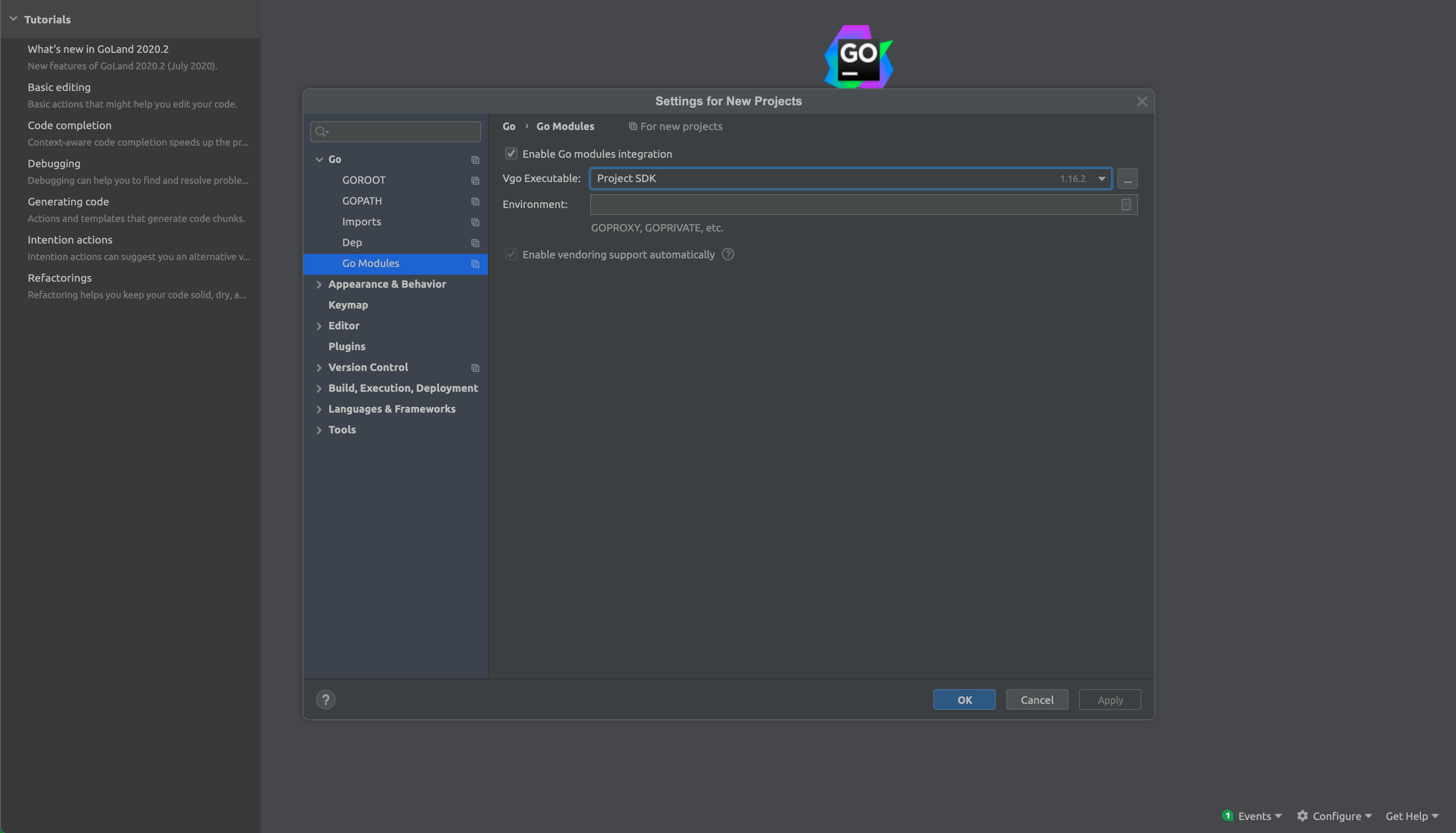
Task: Open help via question mark button
Action: pos(326,700)
